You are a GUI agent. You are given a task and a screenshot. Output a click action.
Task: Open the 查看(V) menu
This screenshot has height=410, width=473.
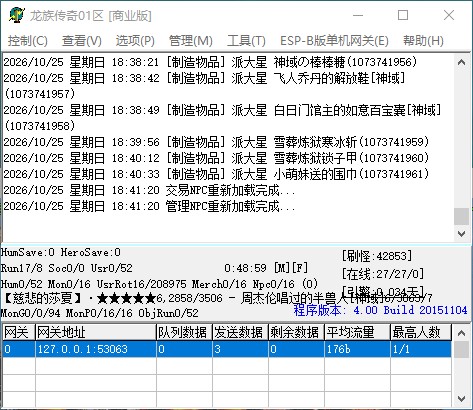coord(82,41)
